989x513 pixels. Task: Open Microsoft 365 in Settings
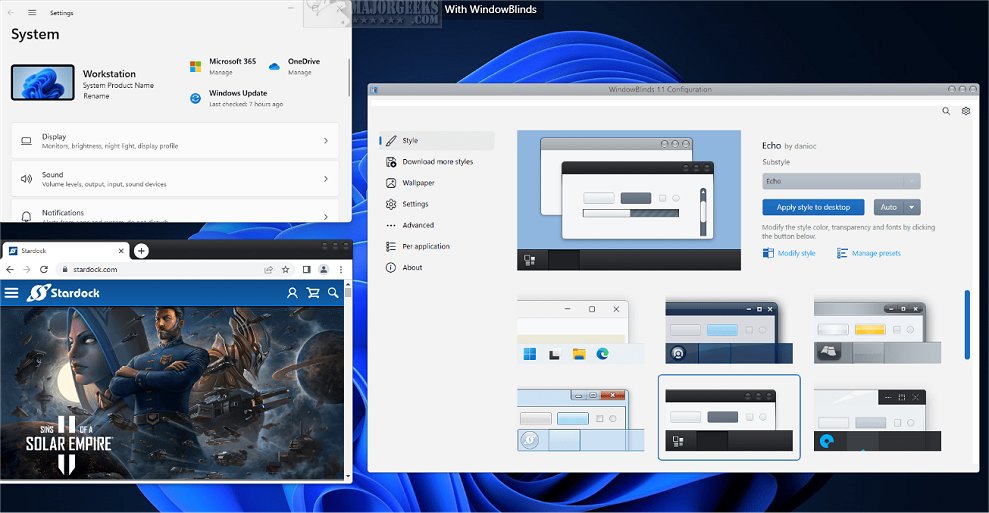tap(223, 66)
